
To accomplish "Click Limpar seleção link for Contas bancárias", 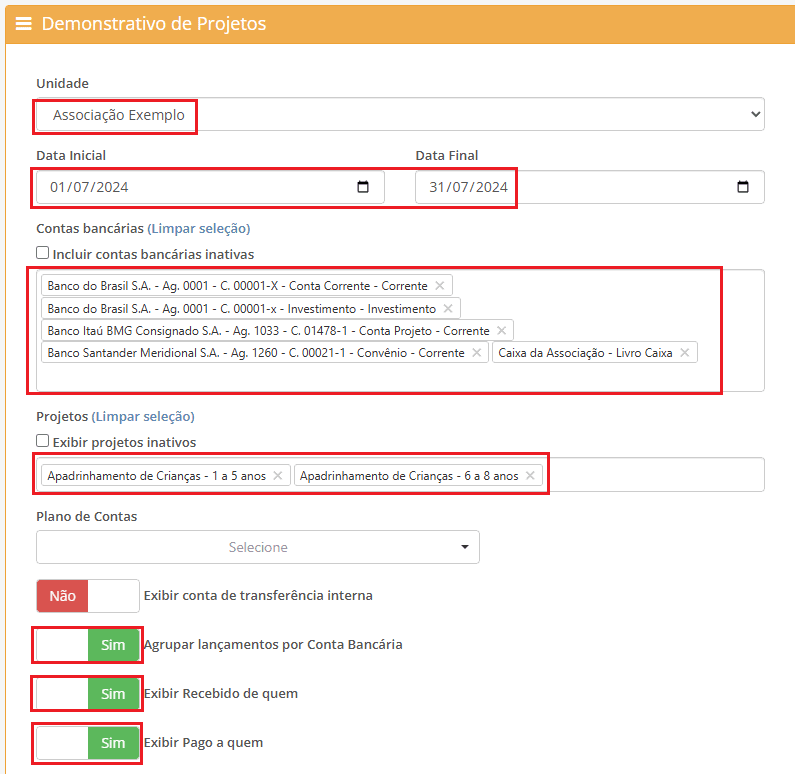I will coord(199,229).
